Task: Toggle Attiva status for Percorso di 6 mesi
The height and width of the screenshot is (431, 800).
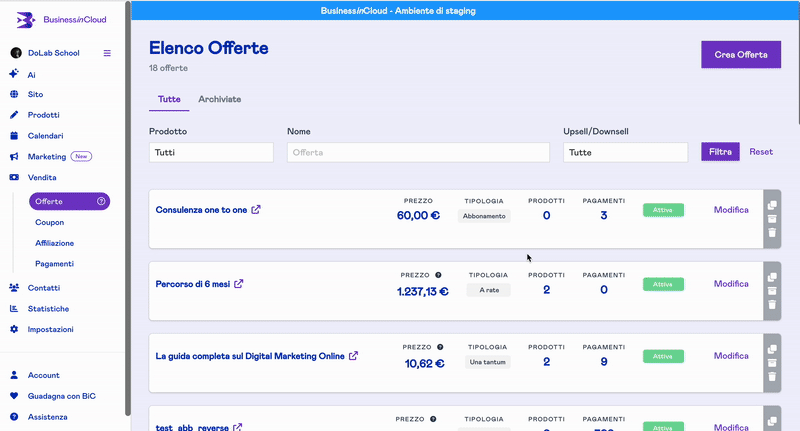Action: [662, 284]
